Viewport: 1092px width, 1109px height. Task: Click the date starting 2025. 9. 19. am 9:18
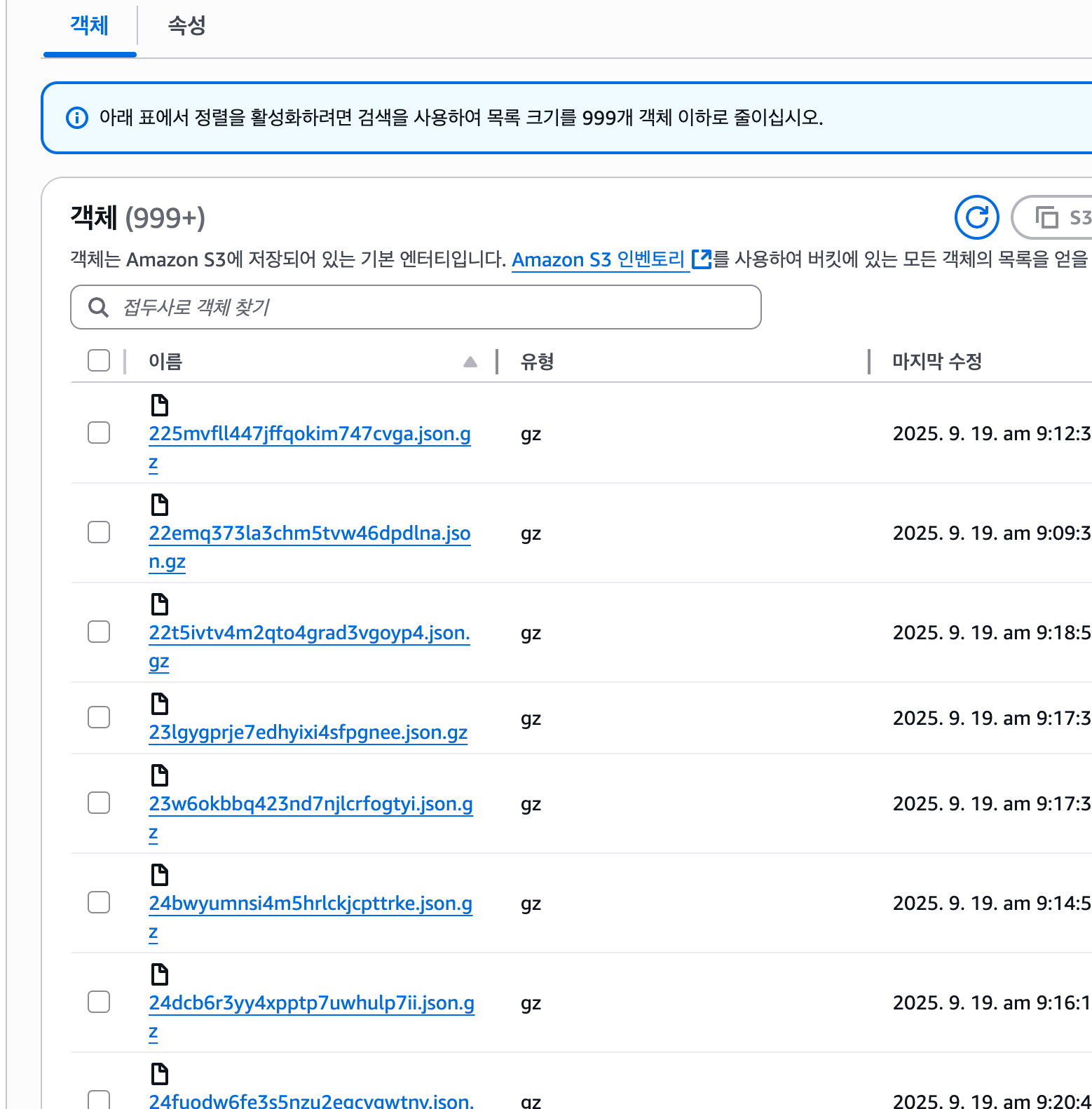(x=992, y=633)
